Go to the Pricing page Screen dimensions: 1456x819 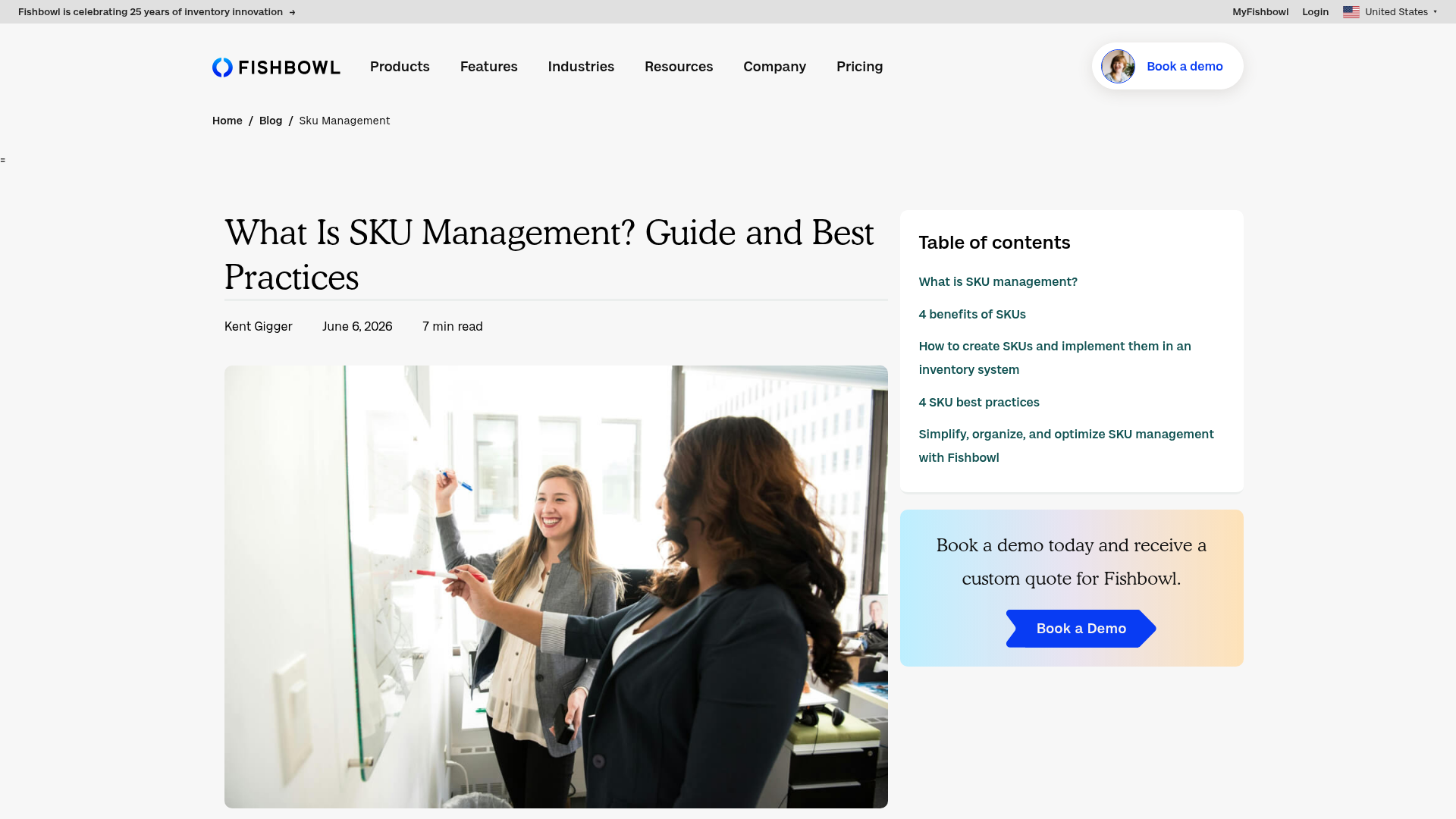[859, 67]
